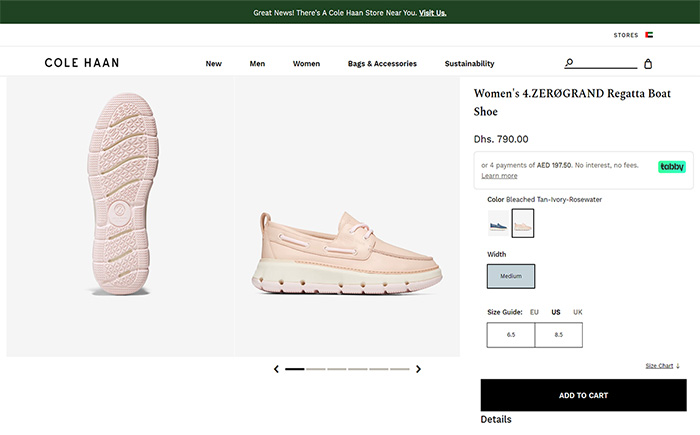Go to previous product image arrow

(x=276, y=369)
